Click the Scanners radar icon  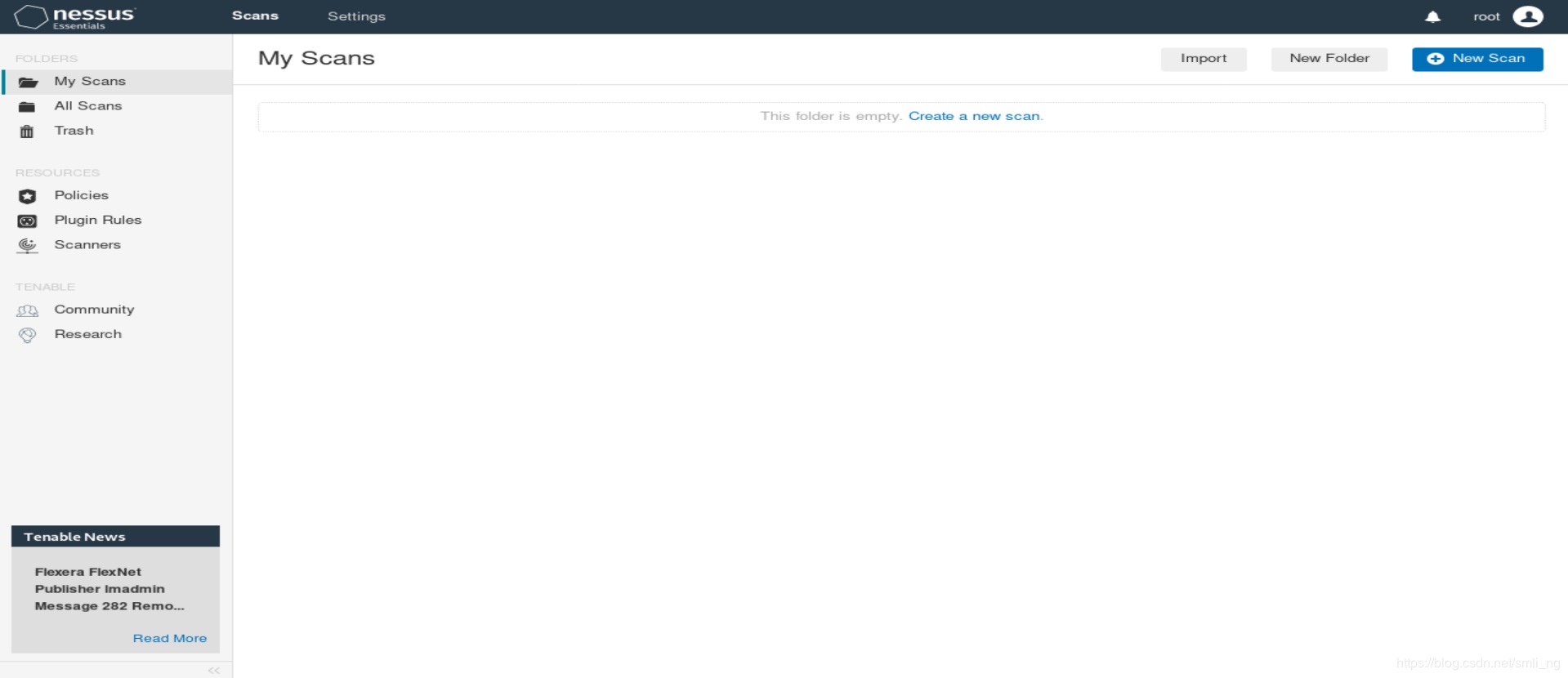coord(27,245)
